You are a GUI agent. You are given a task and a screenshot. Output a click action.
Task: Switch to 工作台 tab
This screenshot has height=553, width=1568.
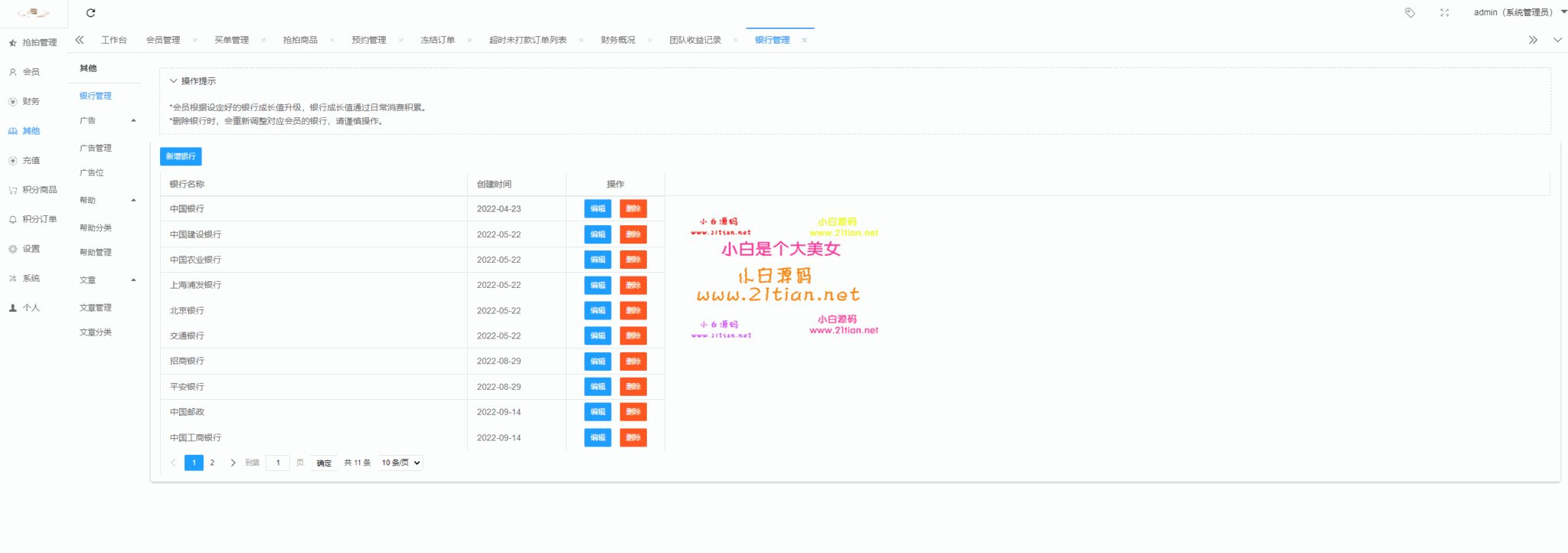click(114, 40)
